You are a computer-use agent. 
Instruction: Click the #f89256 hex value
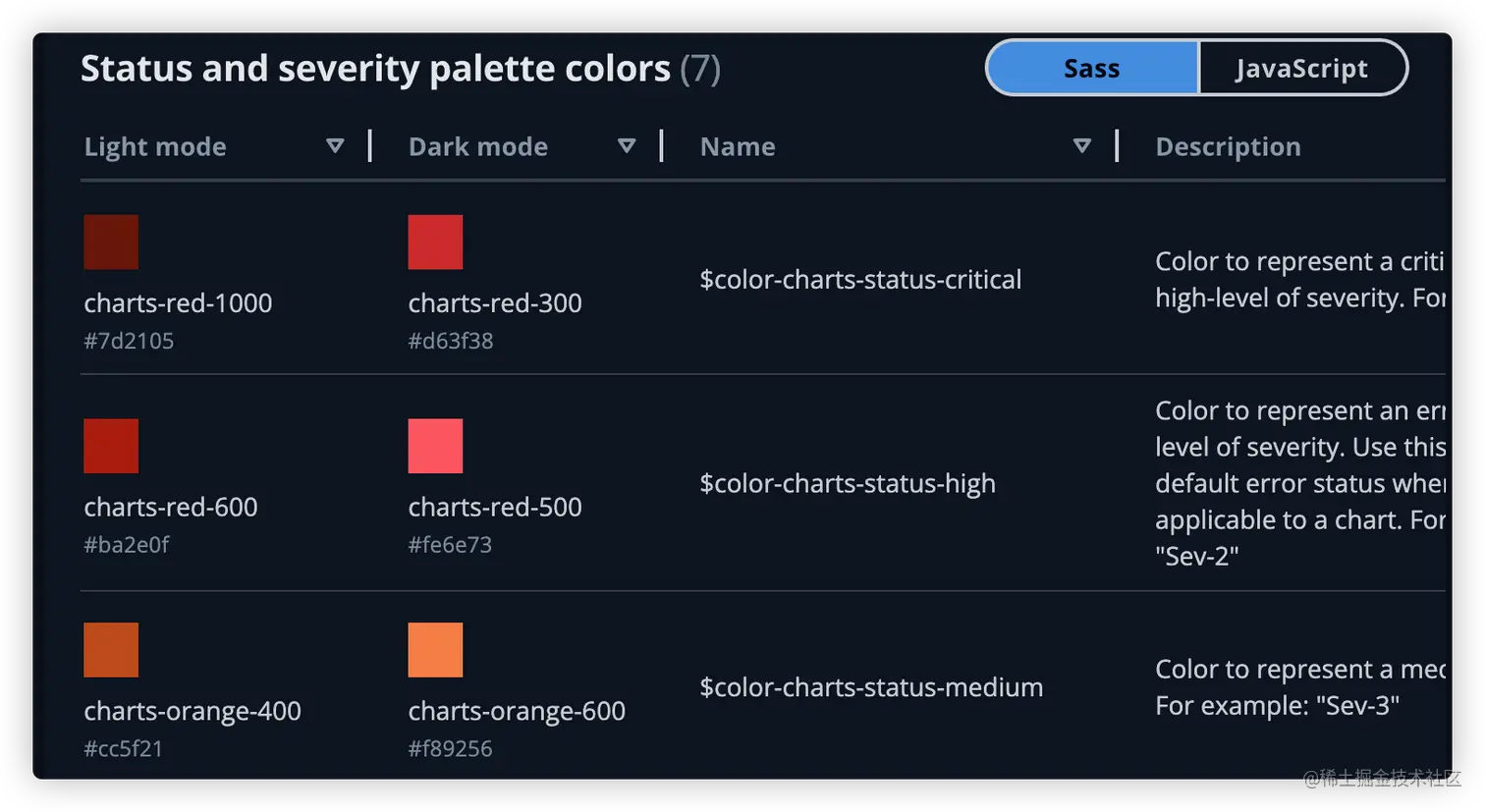tap(450, 748)
